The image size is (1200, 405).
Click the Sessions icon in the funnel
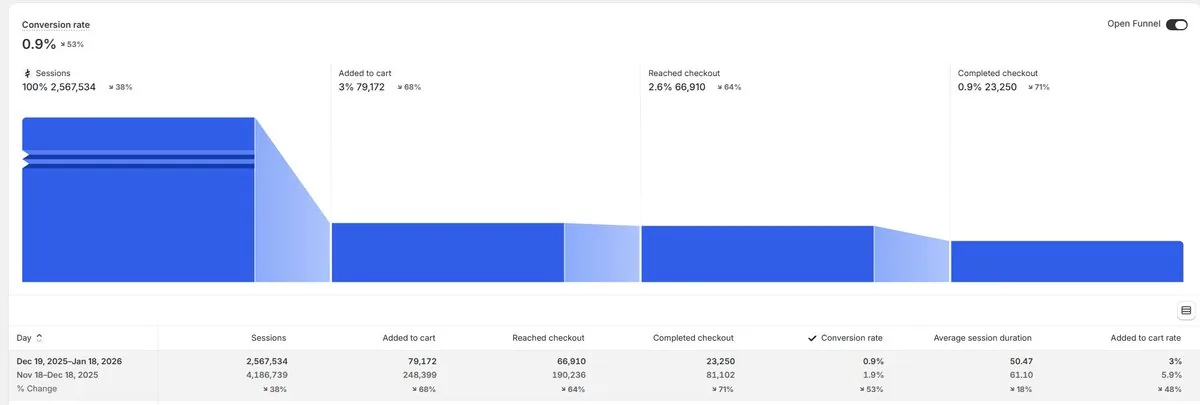[27, 73]
